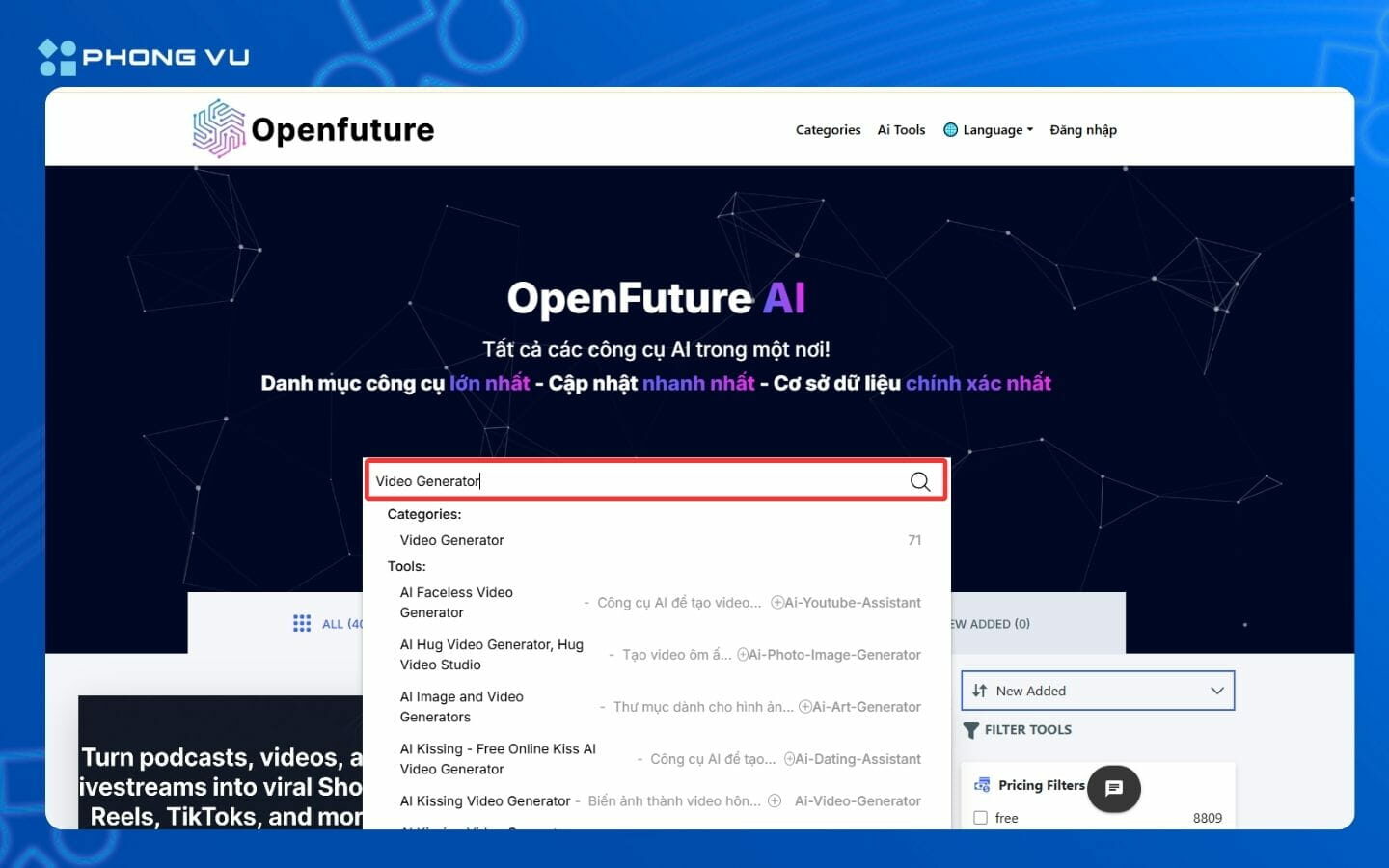Open the podcast-to-Shorts banner thumbnail
The image size is (1389, 868).
coord(221,762)
